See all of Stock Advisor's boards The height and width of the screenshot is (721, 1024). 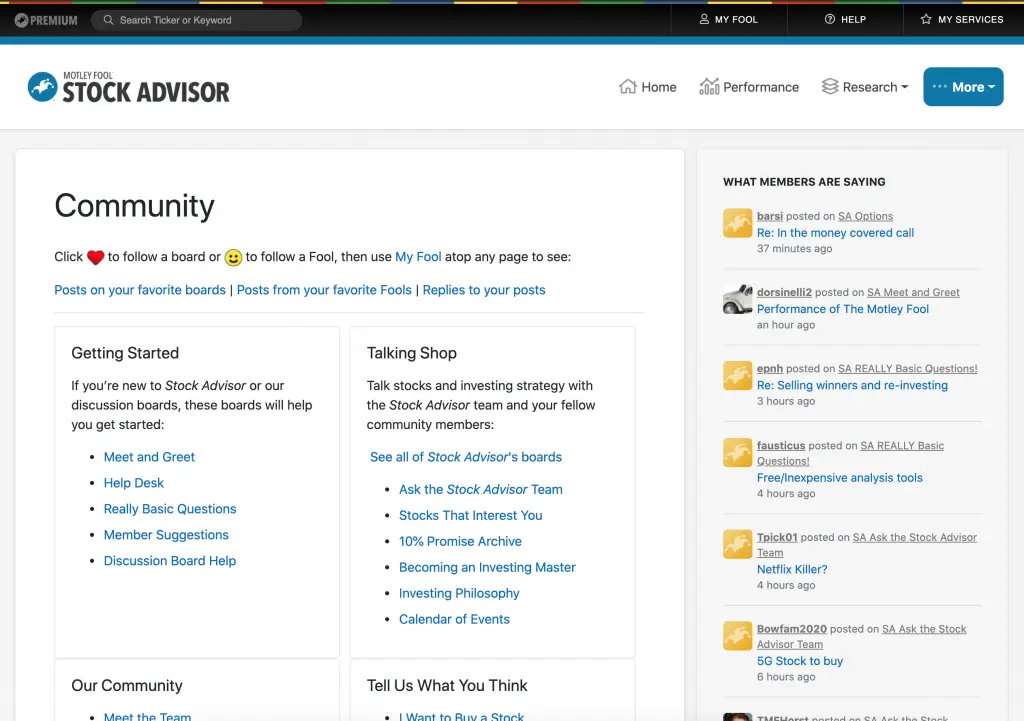[x=466, y=457]
